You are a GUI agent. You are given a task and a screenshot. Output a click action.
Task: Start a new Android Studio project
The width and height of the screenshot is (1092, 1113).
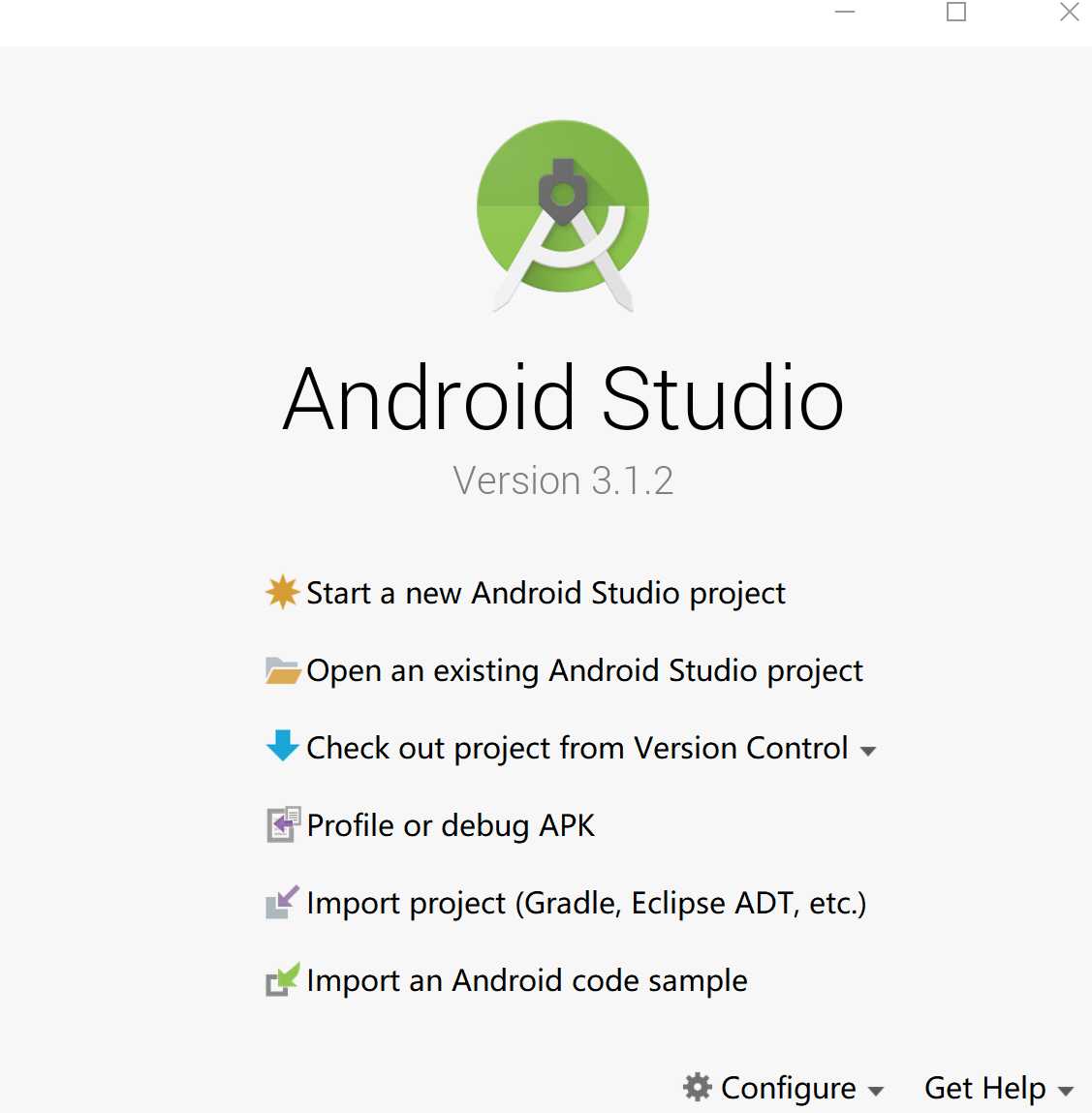coord(546,594)
